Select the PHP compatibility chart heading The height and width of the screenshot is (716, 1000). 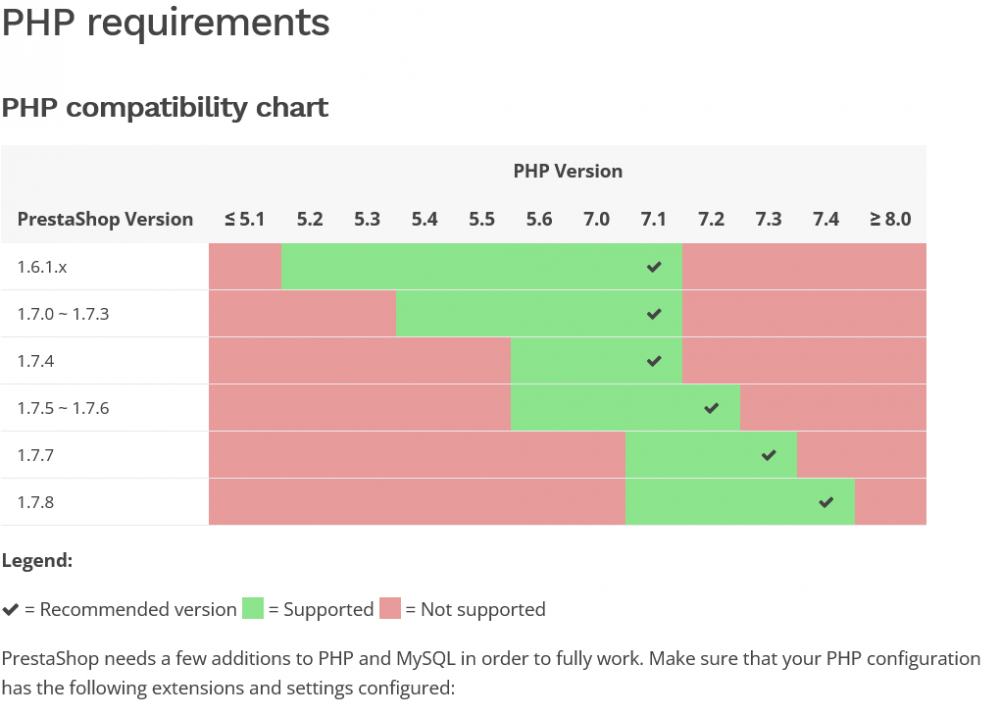pos(165,108)
